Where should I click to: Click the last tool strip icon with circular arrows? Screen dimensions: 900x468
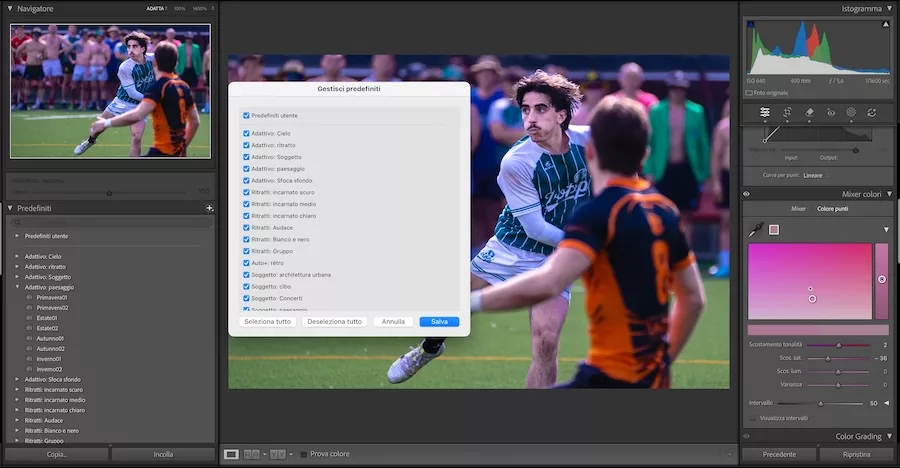click(872, 113)
